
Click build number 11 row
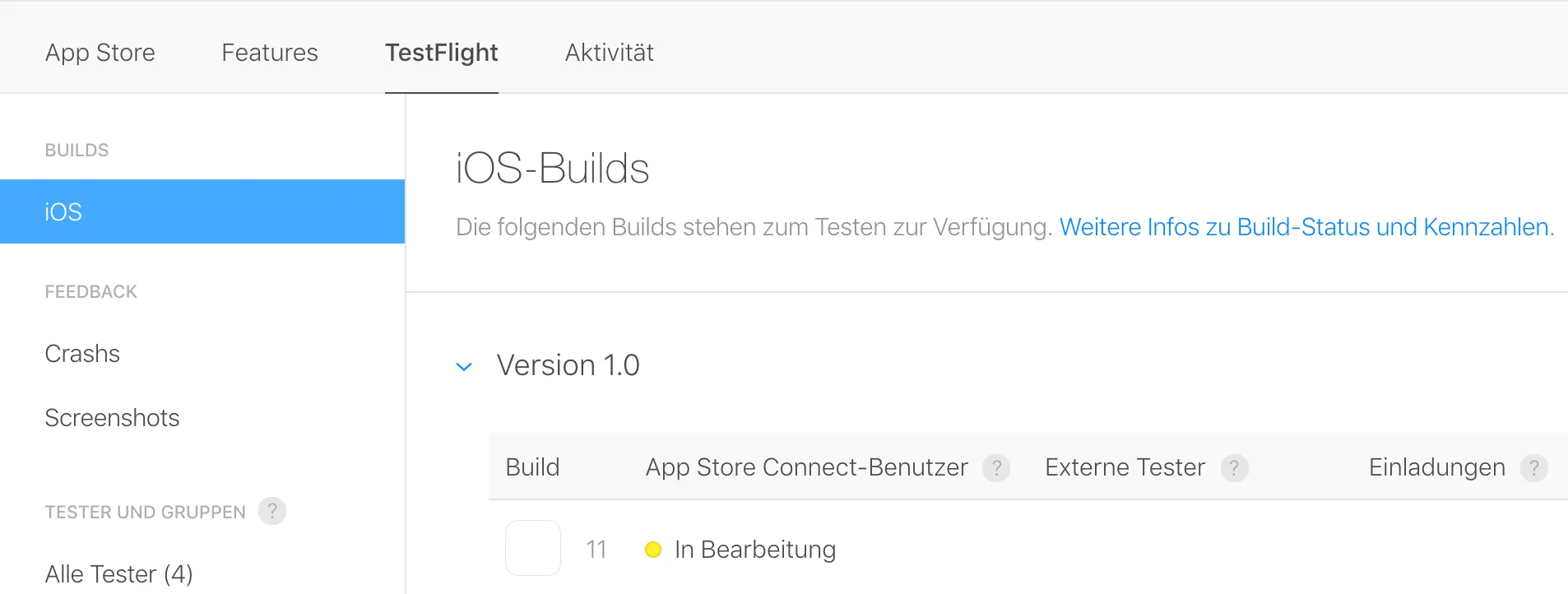[x=596, y=550]
